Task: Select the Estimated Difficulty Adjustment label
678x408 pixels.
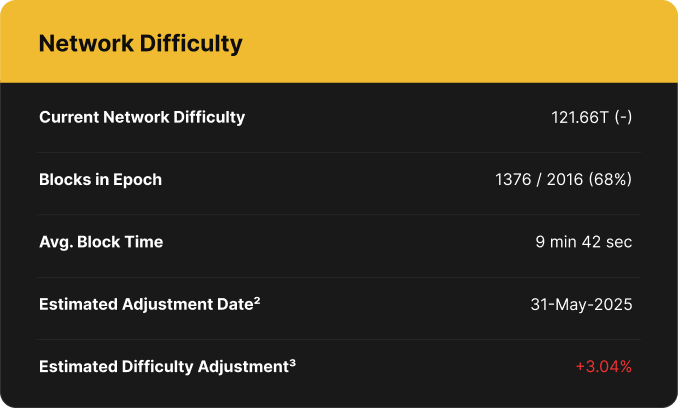Action: (x=164, y=367)
